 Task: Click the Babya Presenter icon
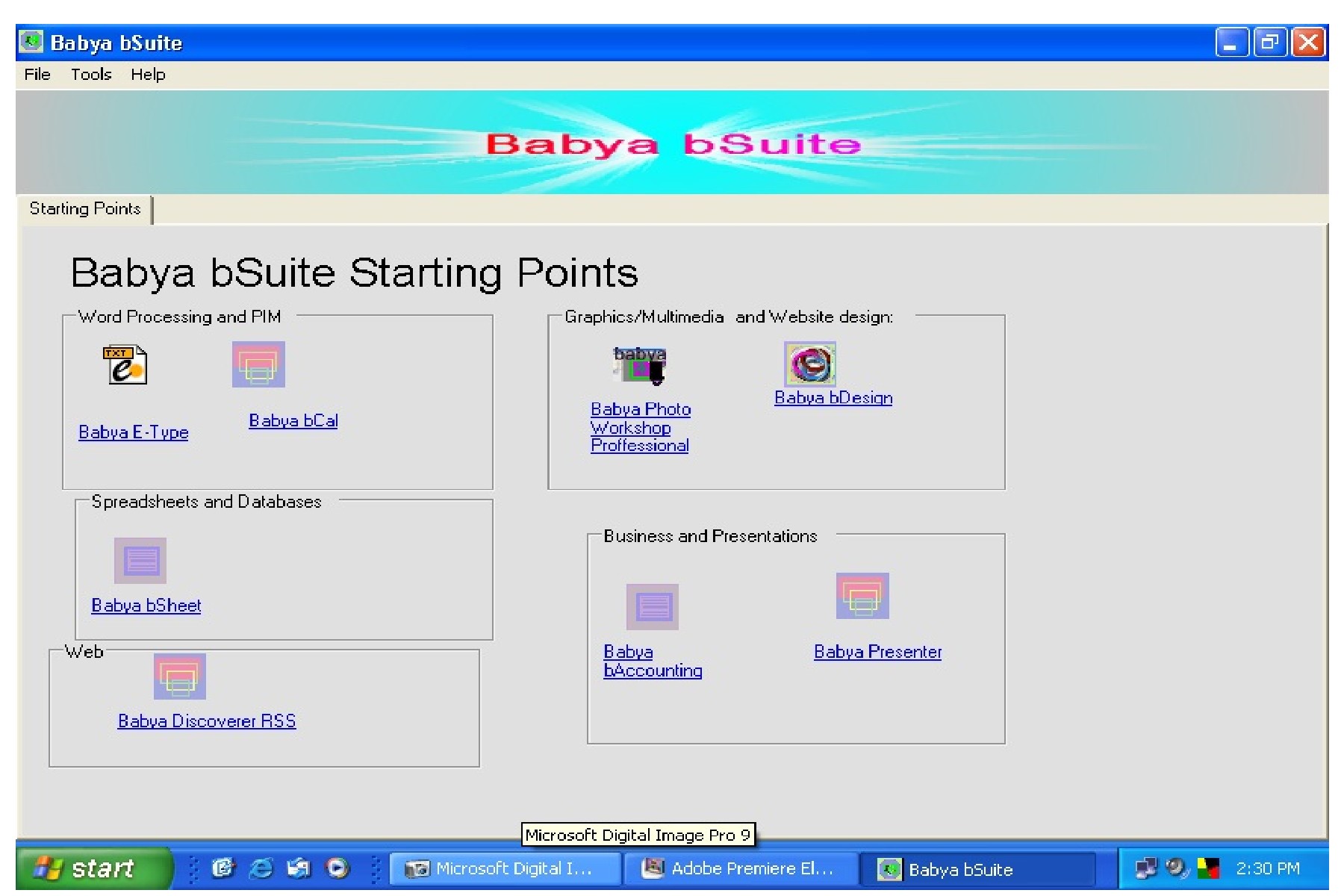pyautogui.click(x=862, y=596)
